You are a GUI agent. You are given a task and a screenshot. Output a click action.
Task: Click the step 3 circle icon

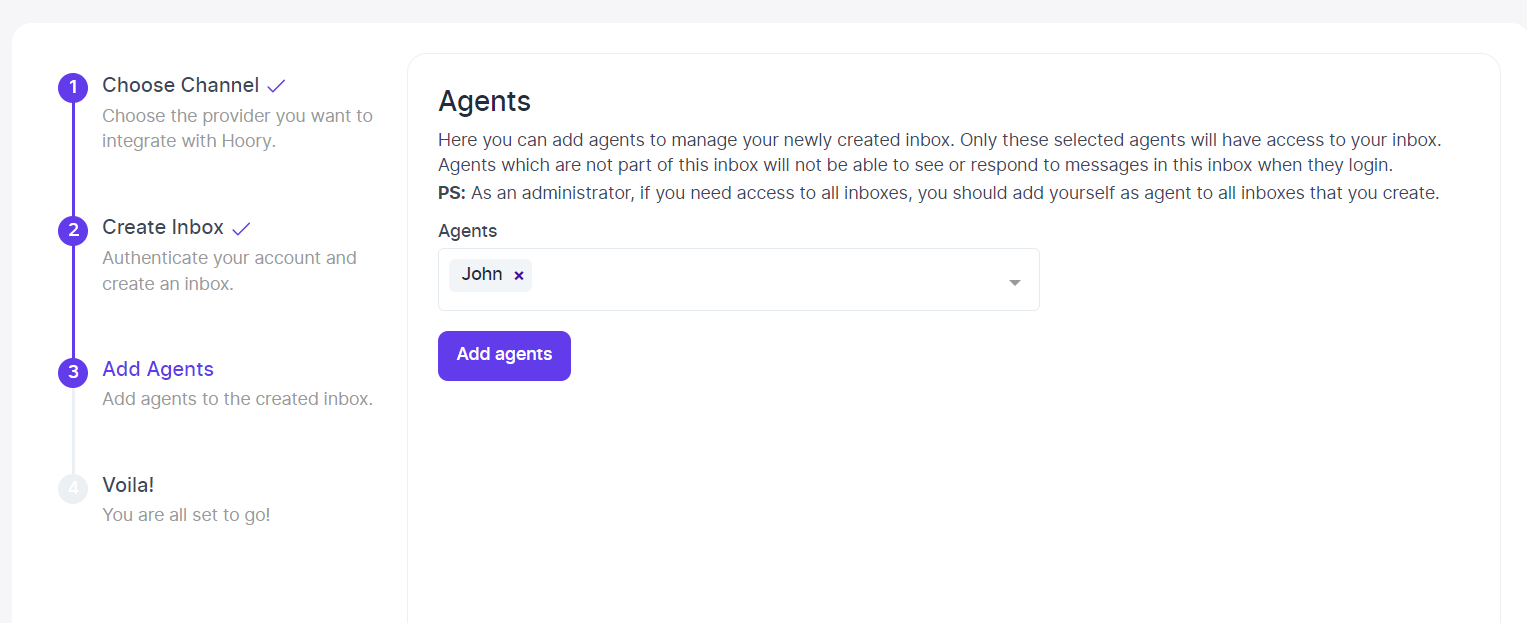(73, 372)
